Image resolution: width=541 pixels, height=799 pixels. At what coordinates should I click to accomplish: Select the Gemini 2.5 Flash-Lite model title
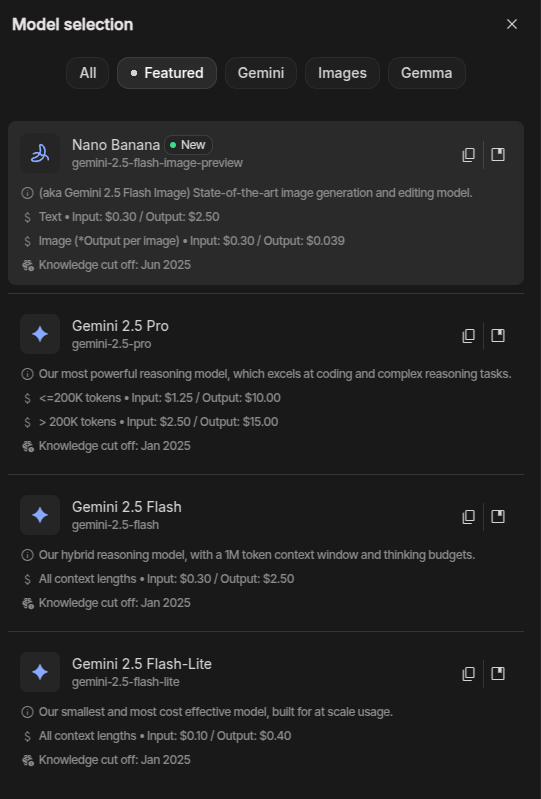(x=142, y=664)
